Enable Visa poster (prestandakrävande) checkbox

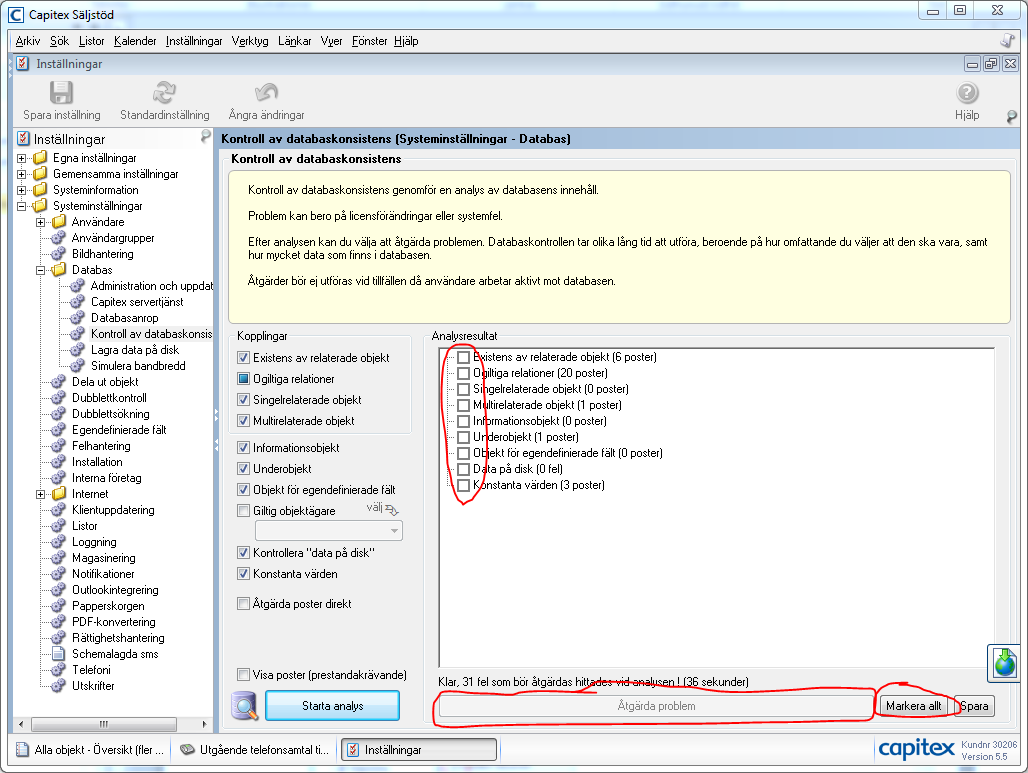[243, 674]
